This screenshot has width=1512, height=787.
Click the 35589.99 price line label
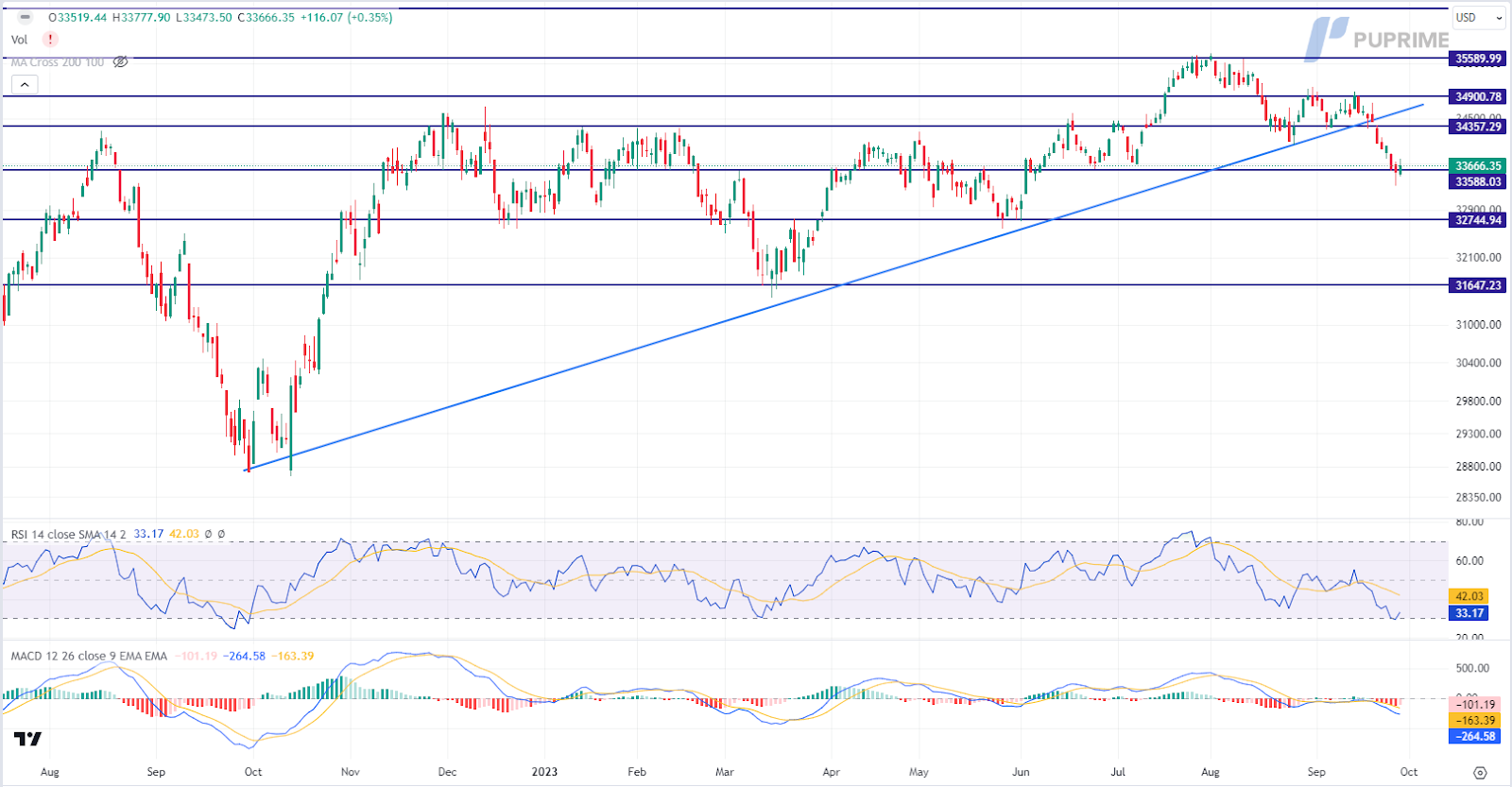(x=1478, y=59)
